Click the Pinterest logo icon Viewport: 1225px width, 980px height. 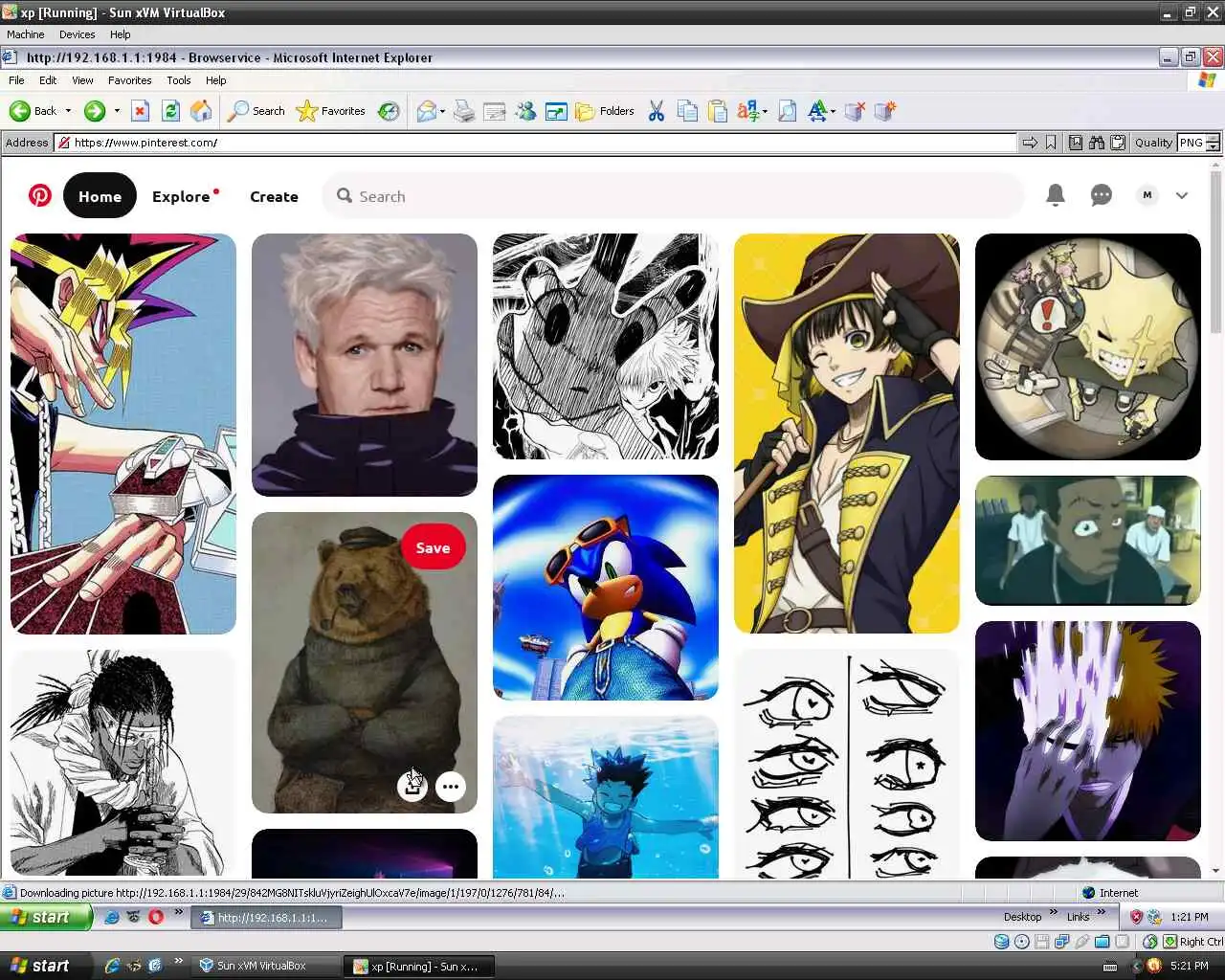[40, 195]
